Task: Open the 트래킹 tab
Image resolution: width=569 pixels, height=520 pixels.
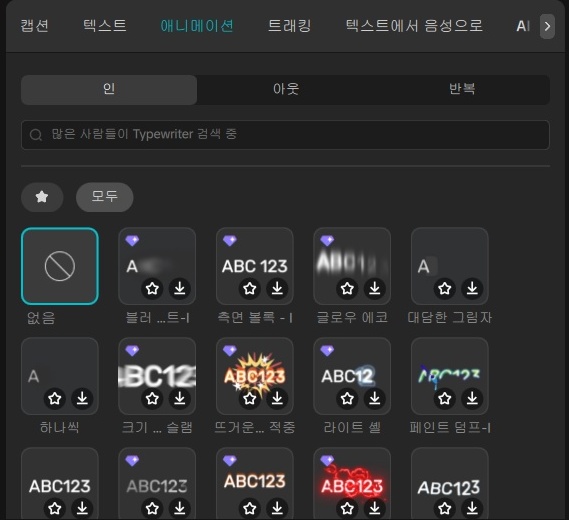Action: tap(289, 26)
